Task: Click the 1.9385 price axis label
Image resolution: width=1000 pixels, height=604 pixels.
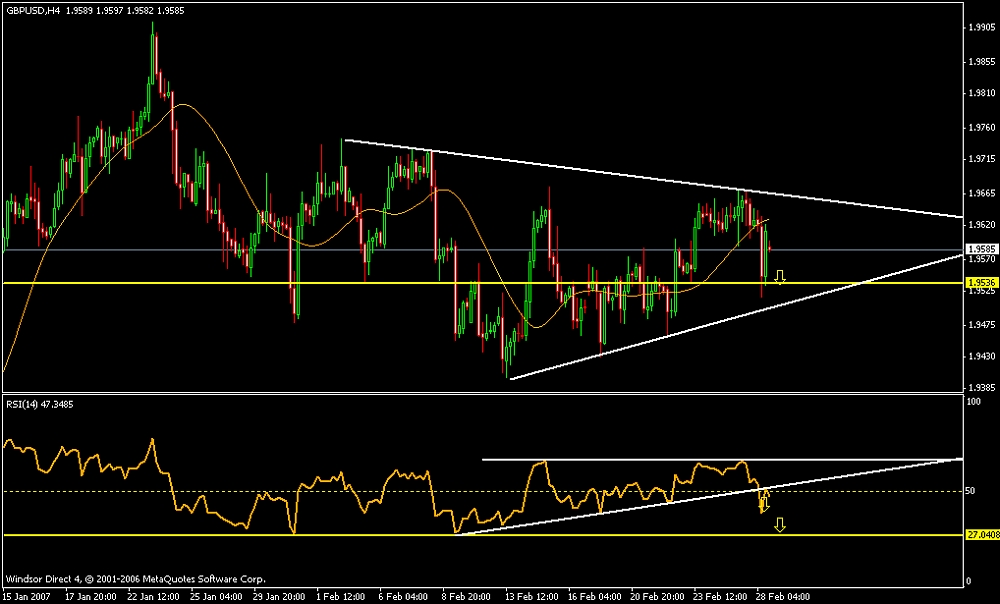Action: [x=981, y=387]
